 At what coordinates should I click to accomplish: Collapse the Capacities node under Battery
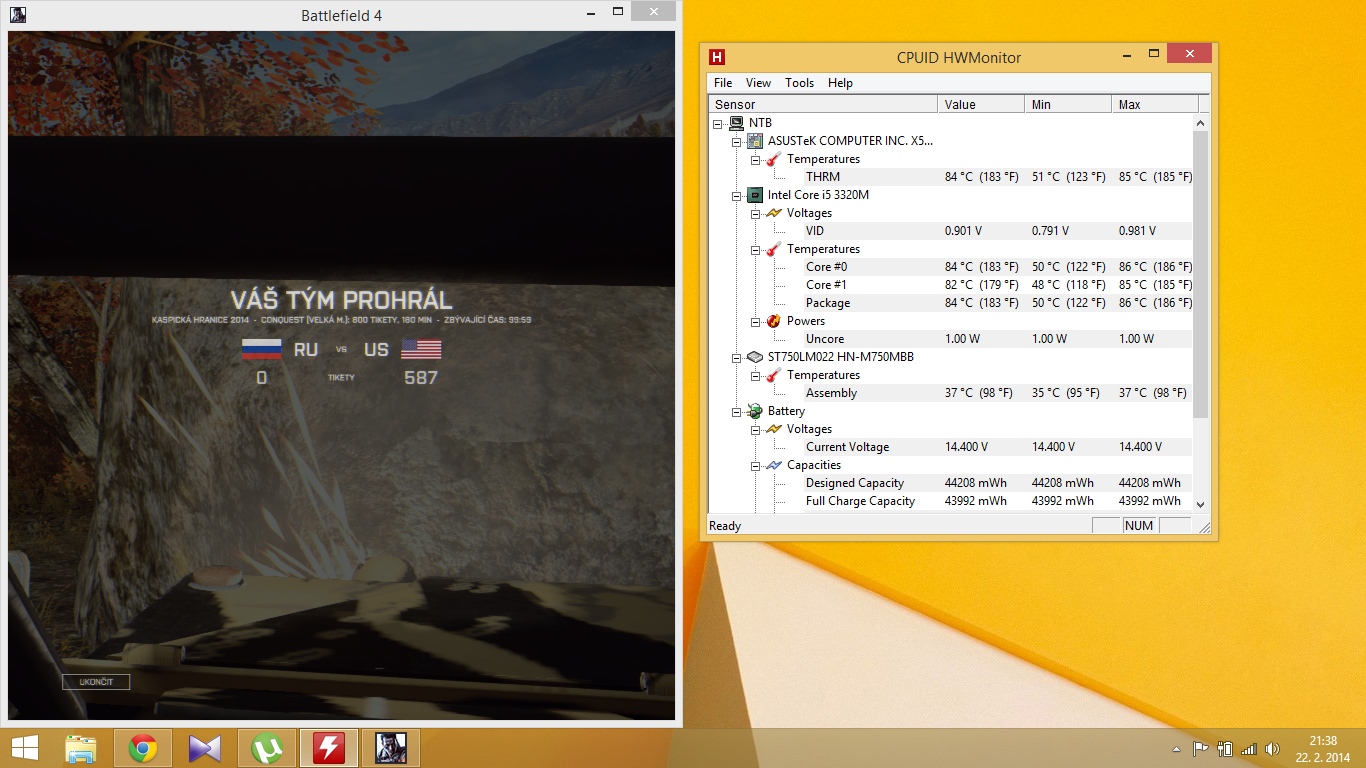(x=756, y=466)
